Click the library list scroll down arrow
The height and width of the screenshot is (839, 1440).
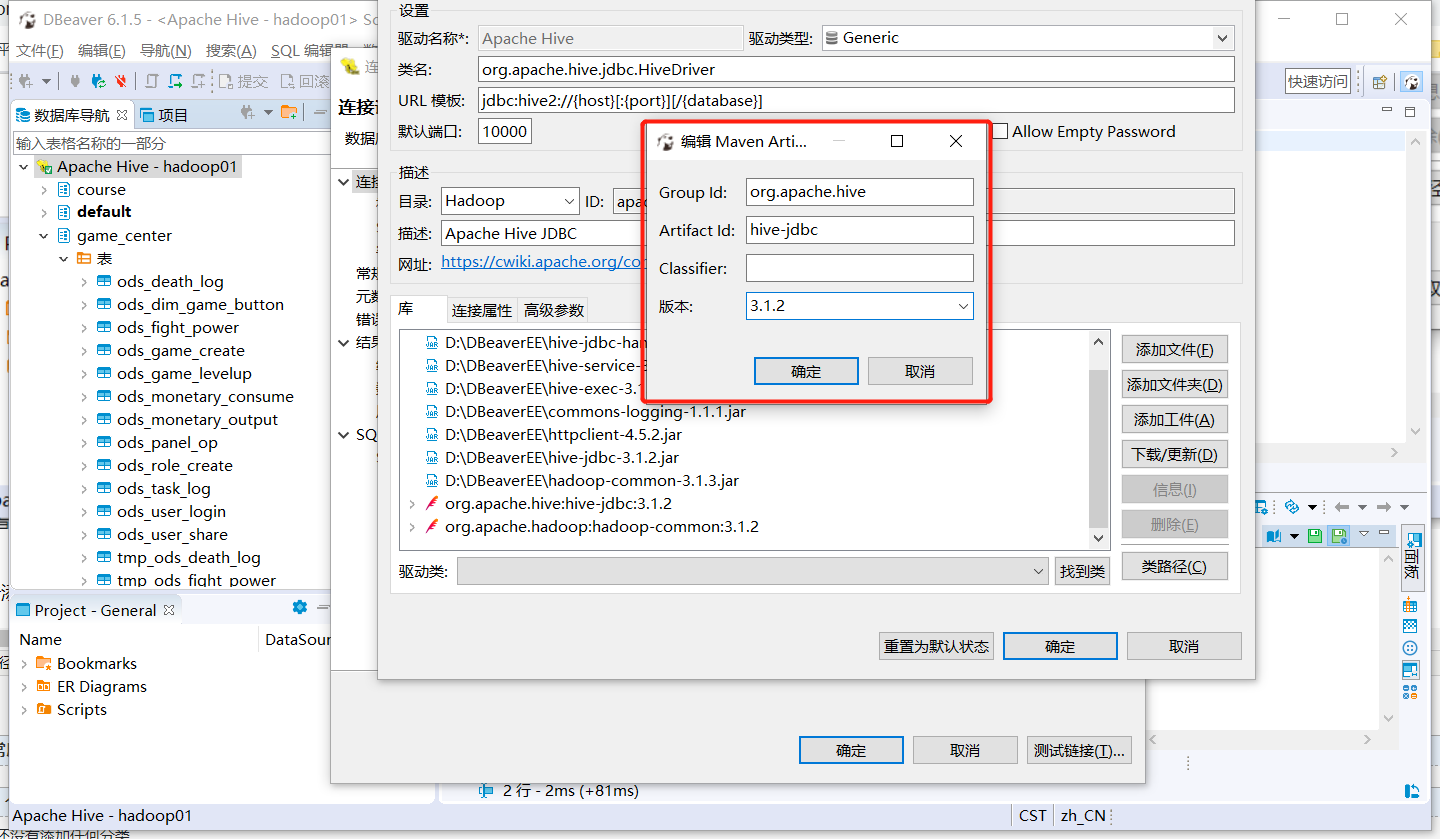pos(1098,538)
